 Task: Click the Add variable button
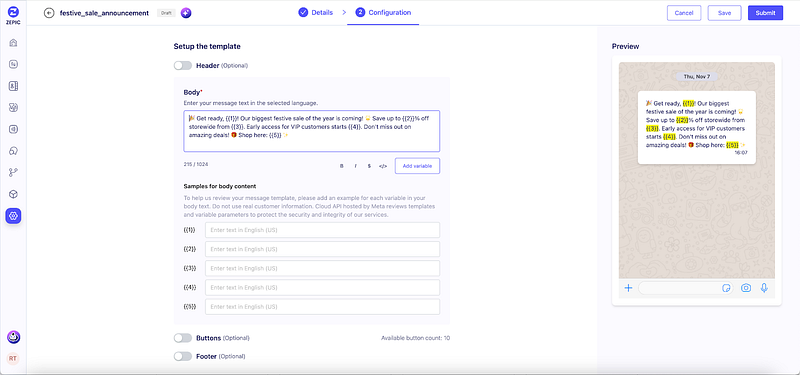(x=417, y=166)
